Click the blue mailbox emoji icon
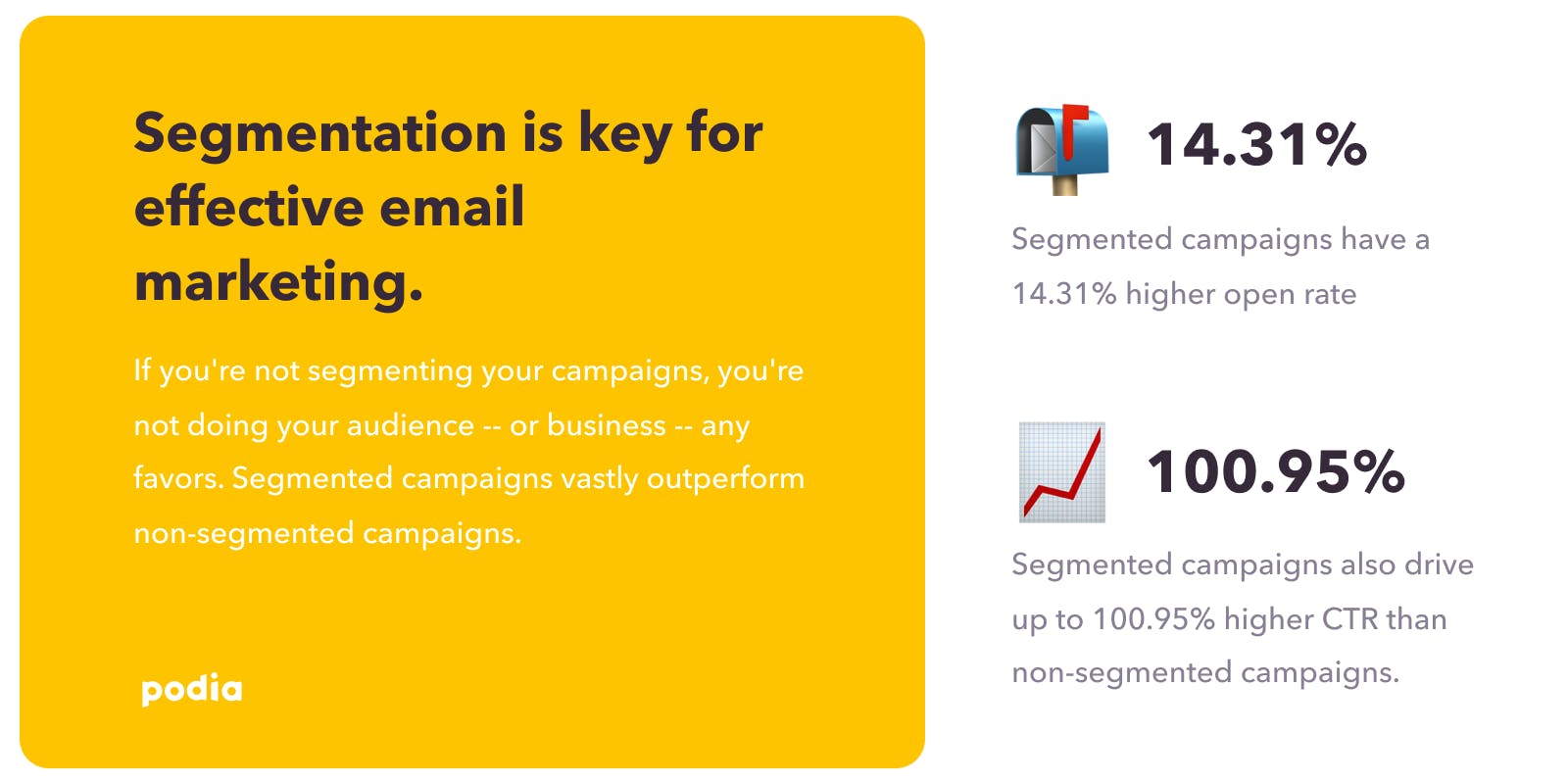Image resolution: width=1568 pixels, height=784 pixels. click(x=1061, y=149)
